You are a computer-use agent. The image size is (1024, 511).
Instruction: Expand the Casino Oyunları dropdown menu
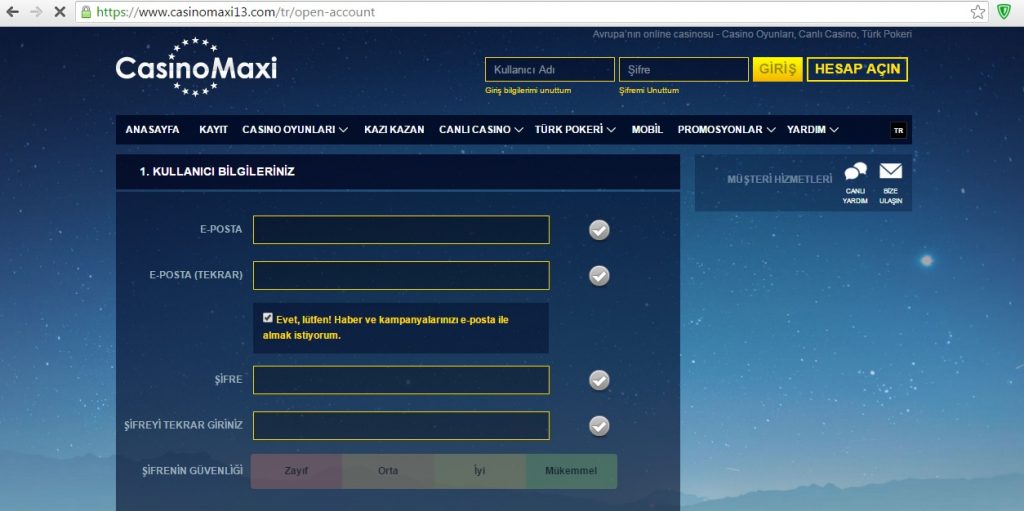[x=295, y=130]
